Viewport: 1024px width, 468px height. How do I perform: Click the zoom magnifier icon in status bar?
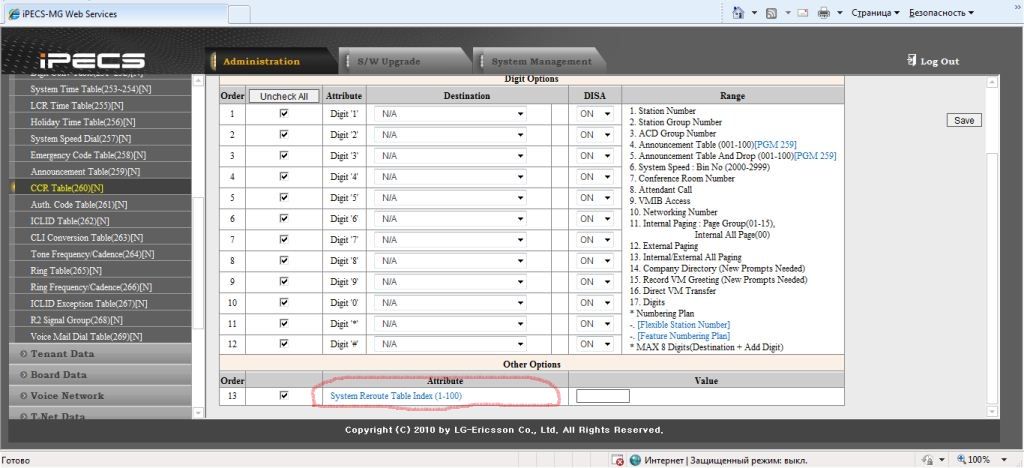click(x=962, y=460)
